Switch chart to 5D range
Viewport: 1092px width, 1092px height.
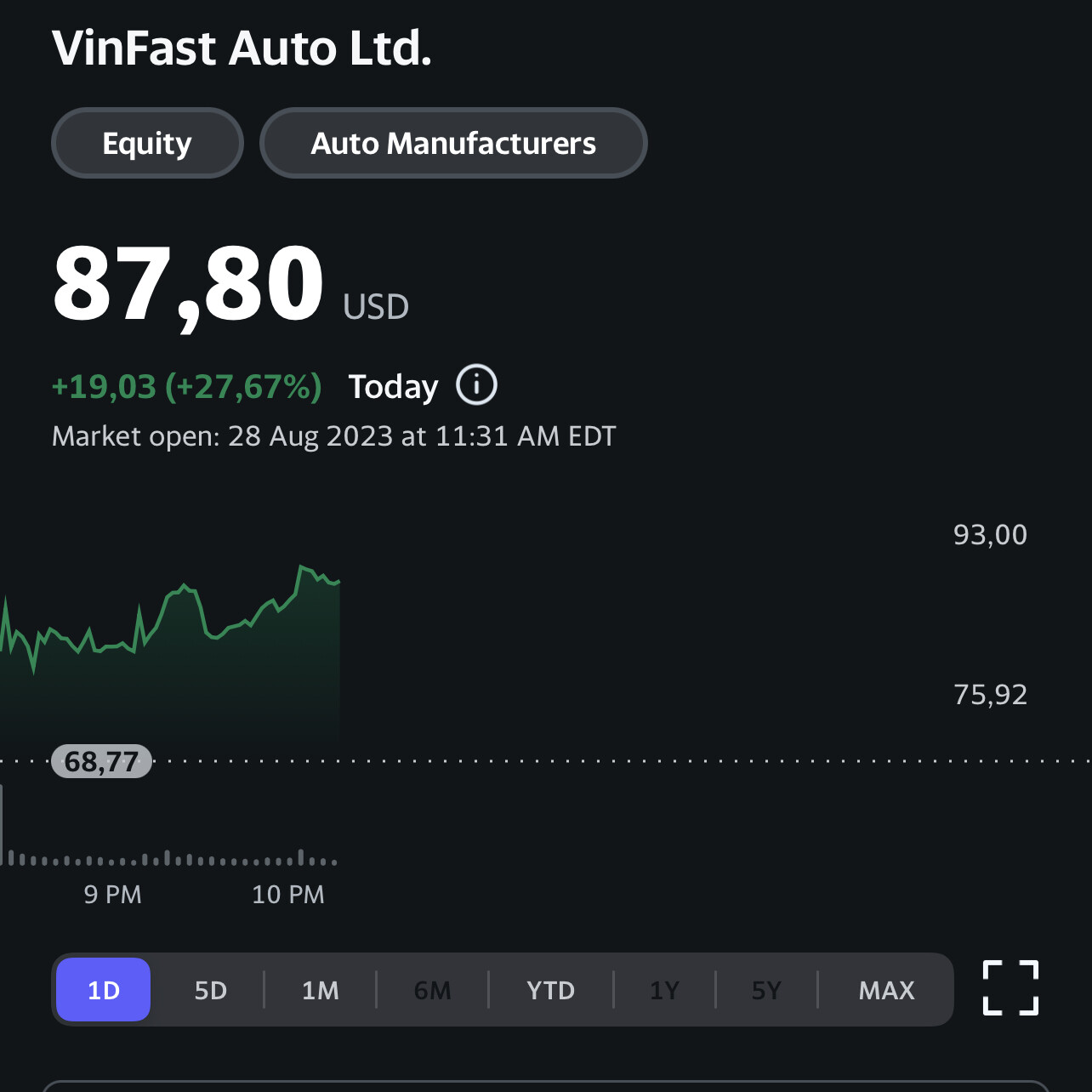(x=211, y=990)
